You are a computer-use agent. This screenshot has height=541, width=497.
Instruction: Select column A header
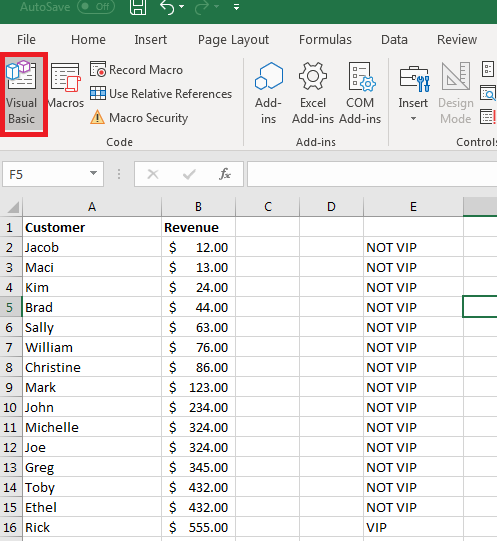pyautogui.click(x=92, y=207)
